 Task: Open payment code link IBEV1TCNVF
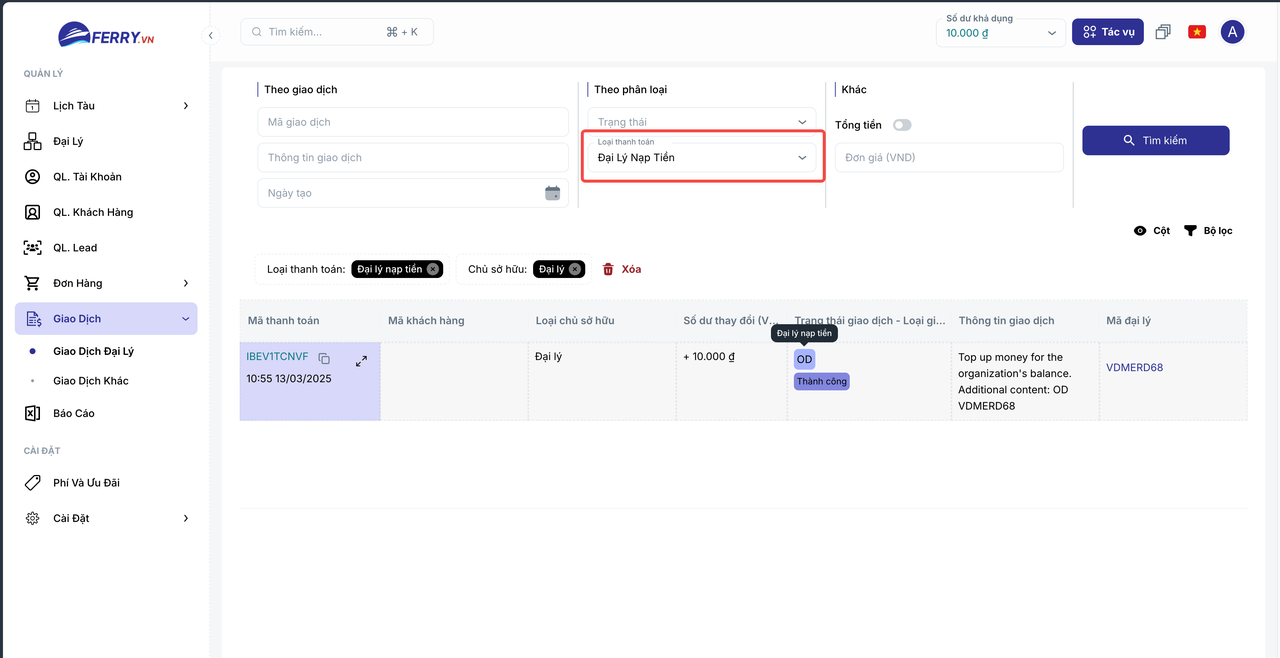point(278,357)
